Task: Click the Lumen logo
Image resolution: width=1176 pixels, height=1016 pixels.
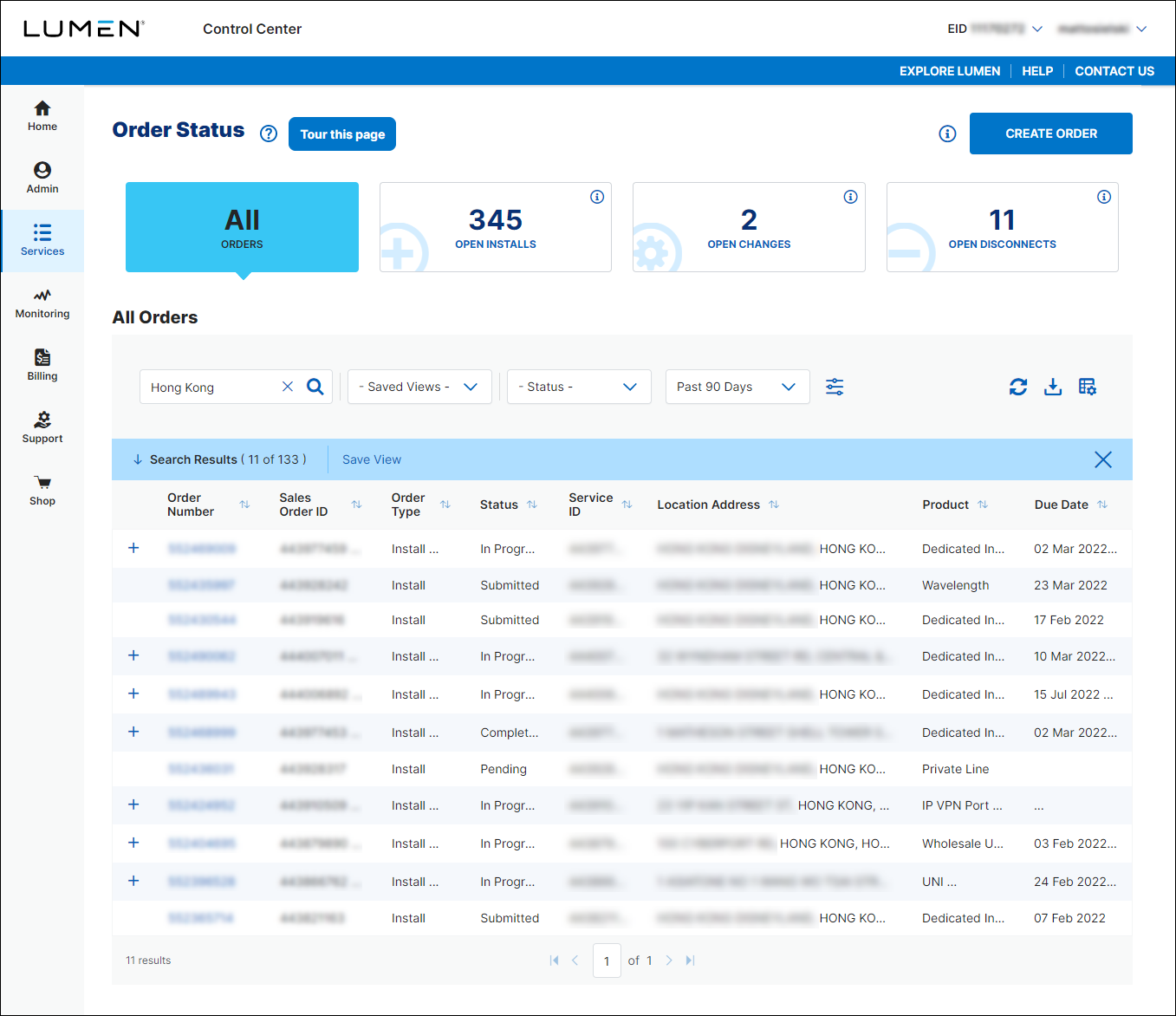Action: [x=83, y=29]
